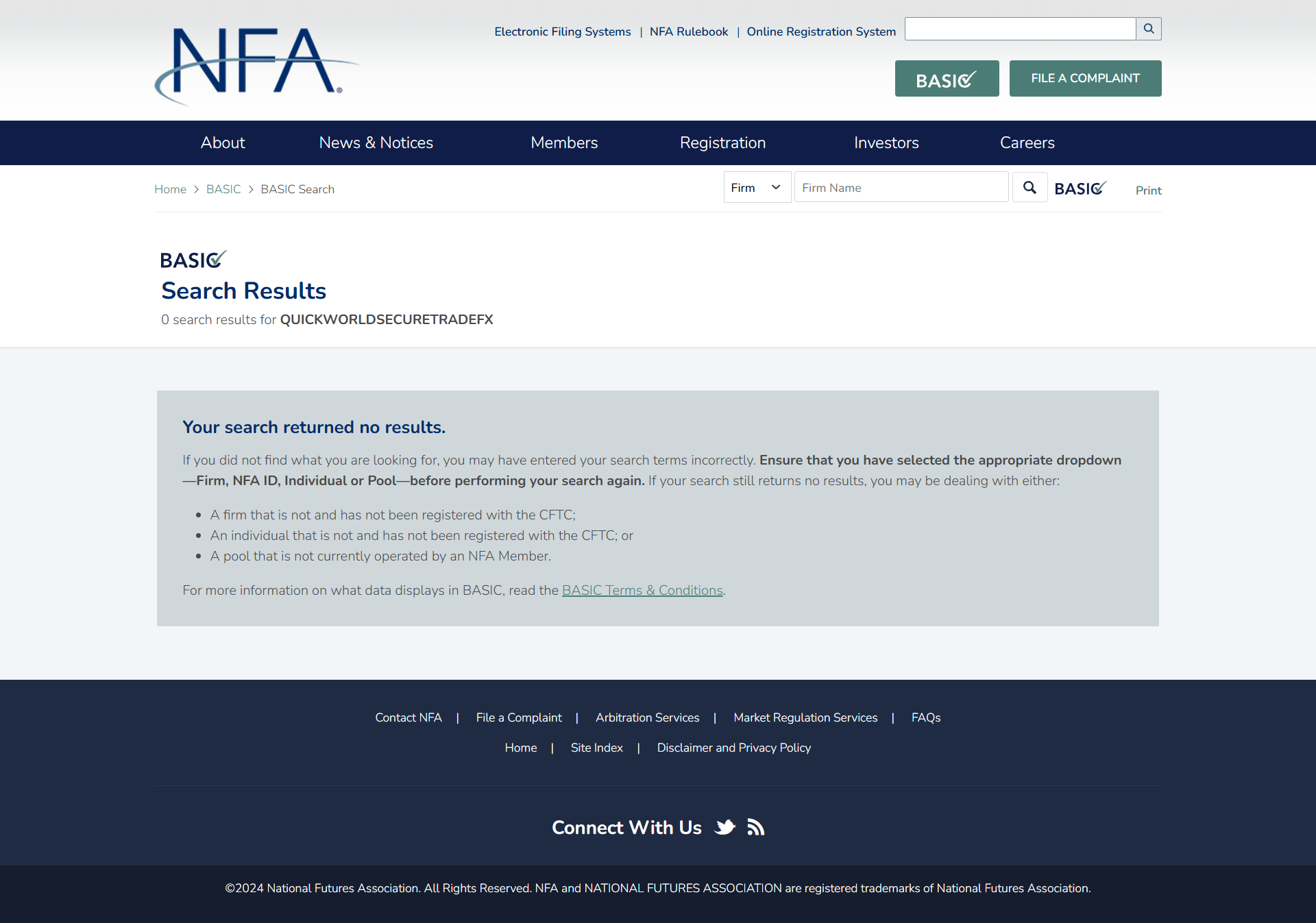
Task: Click 'Your search returned no results.' heading
Action: [314, 427]
